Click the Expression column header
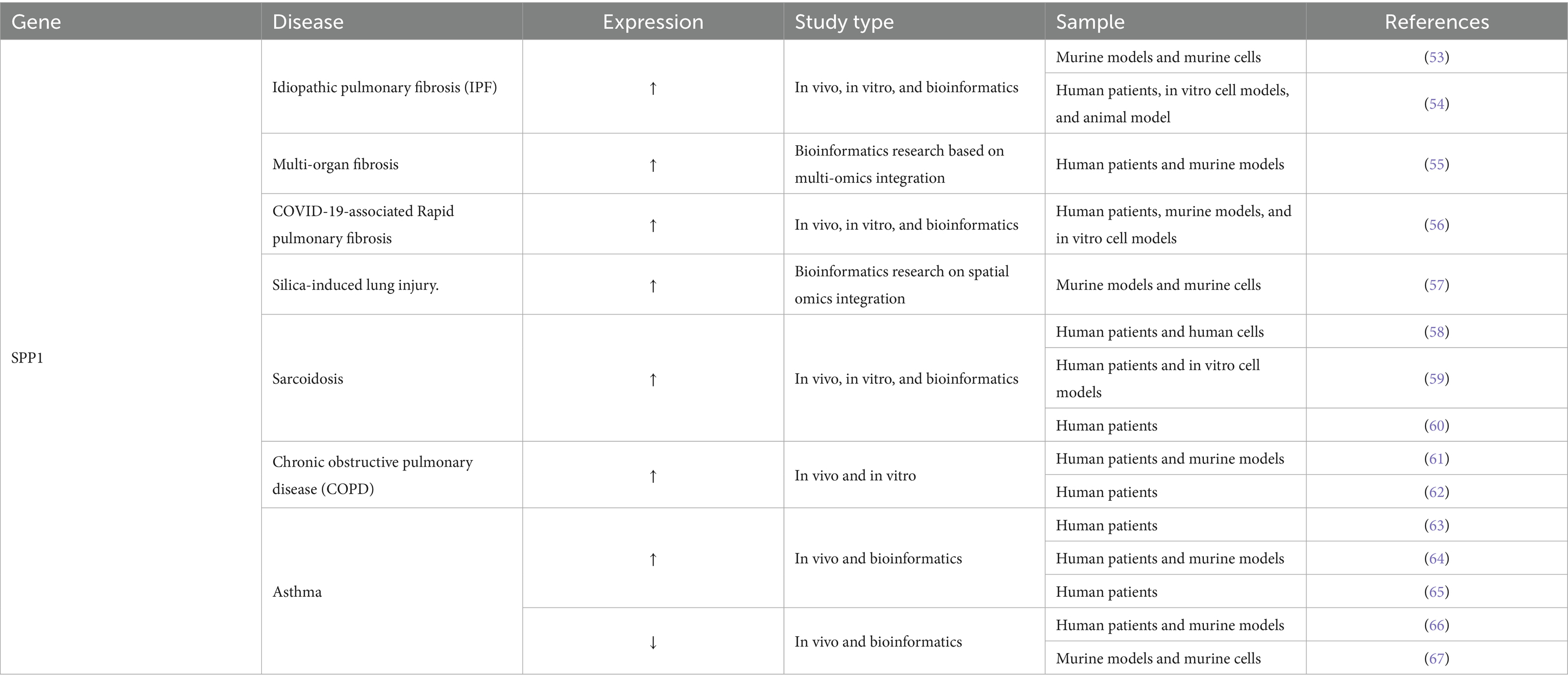The height and width of the screenshot is (684, 1568). tap(652, 22)
